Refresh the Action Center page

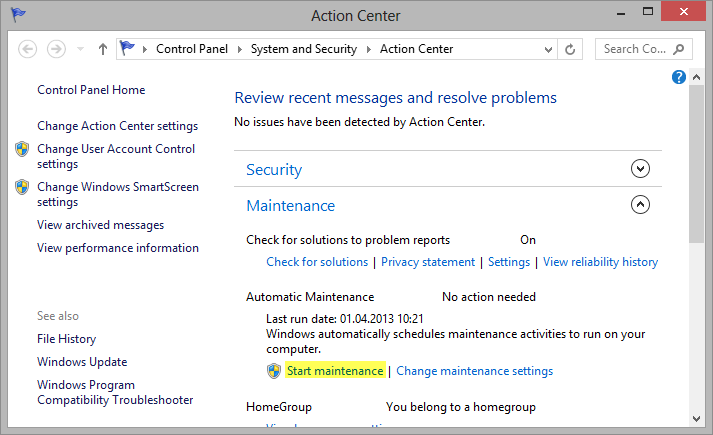tap(570, 49)
